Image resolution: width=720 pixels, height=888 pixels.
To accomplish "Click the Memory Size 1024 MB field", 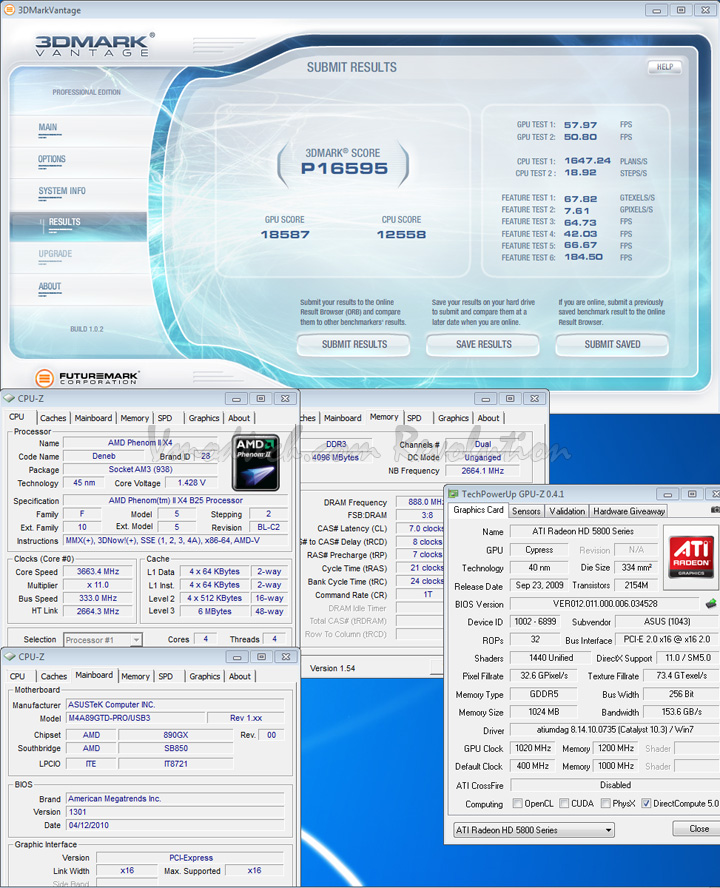I will (x=544, y=712).
